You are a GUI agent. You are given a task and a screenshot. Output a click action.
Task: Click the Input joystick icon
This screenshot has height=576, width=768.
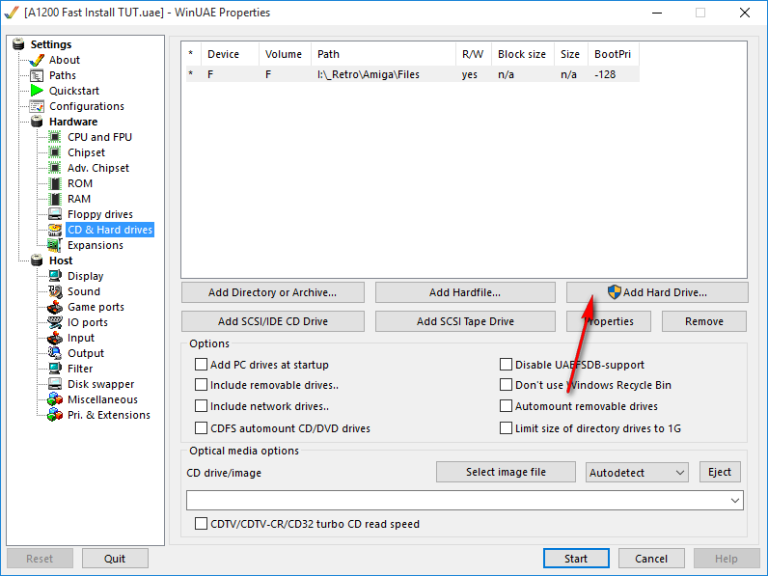click(x=55, y=338)
